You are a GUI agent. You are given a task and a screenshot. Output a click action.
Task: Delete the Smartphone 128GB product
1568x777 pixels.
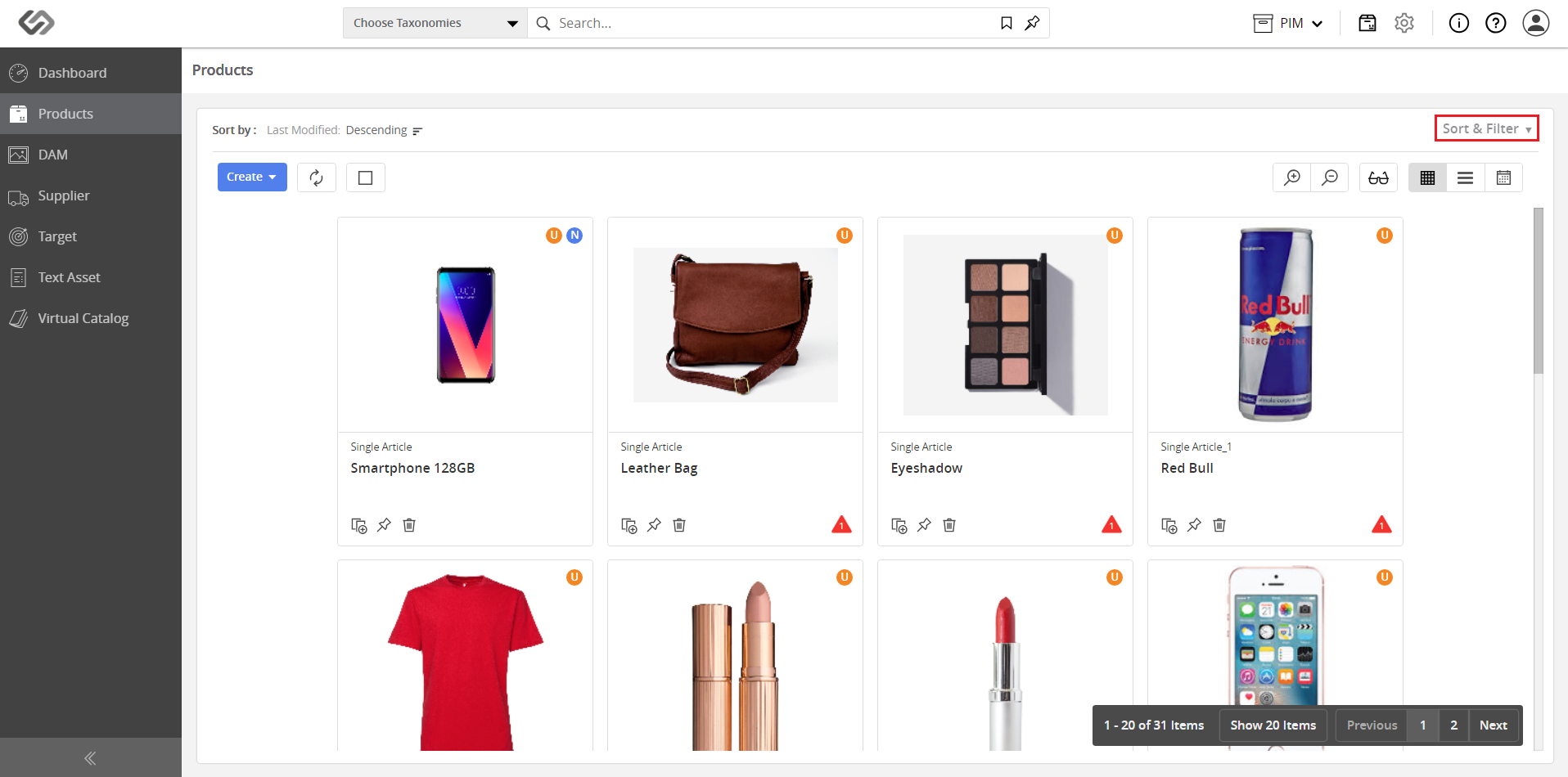point(409,525)
